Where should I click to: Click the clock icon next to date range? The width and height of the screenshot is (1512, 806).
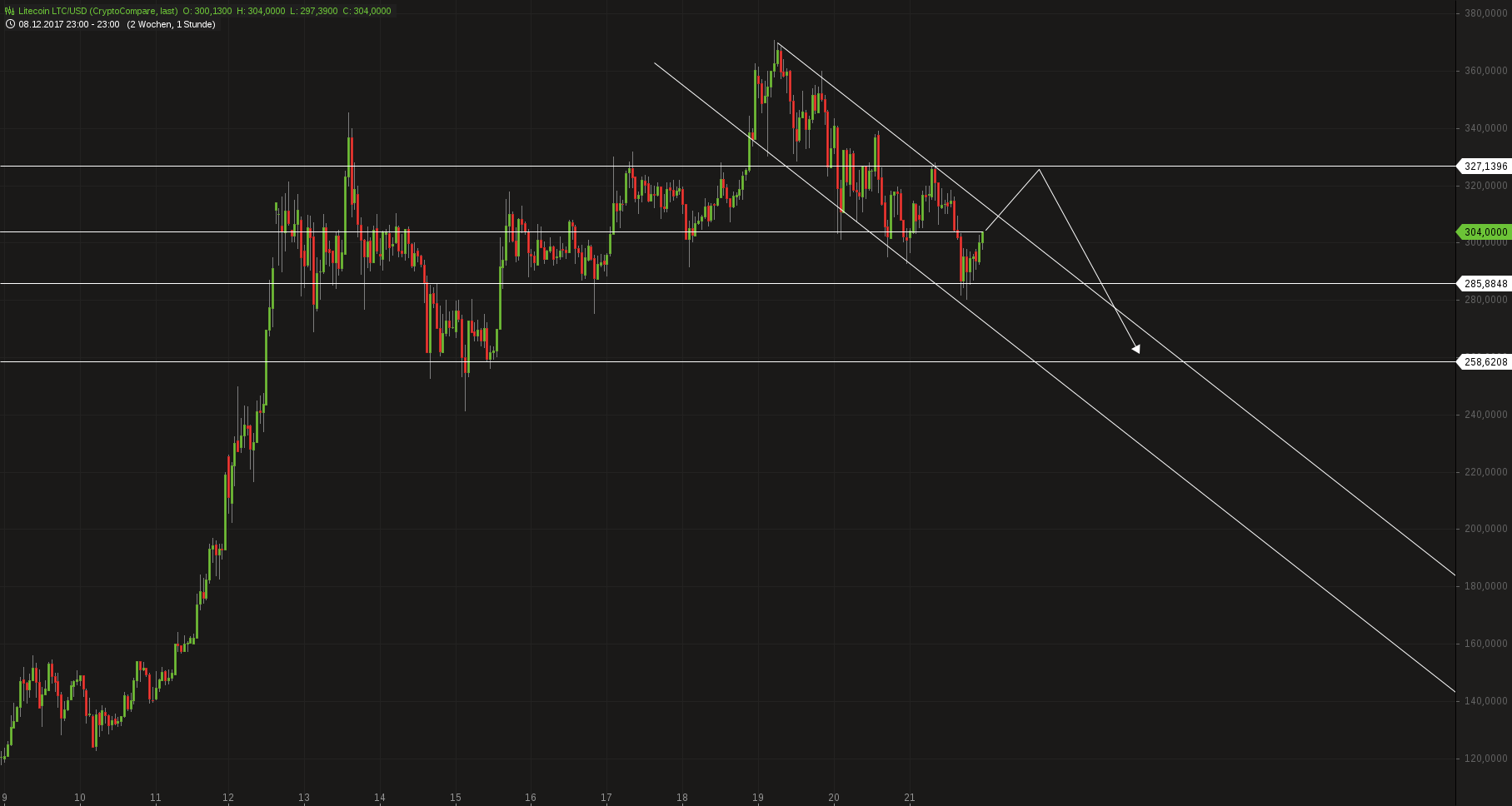(x=9, y=24)
